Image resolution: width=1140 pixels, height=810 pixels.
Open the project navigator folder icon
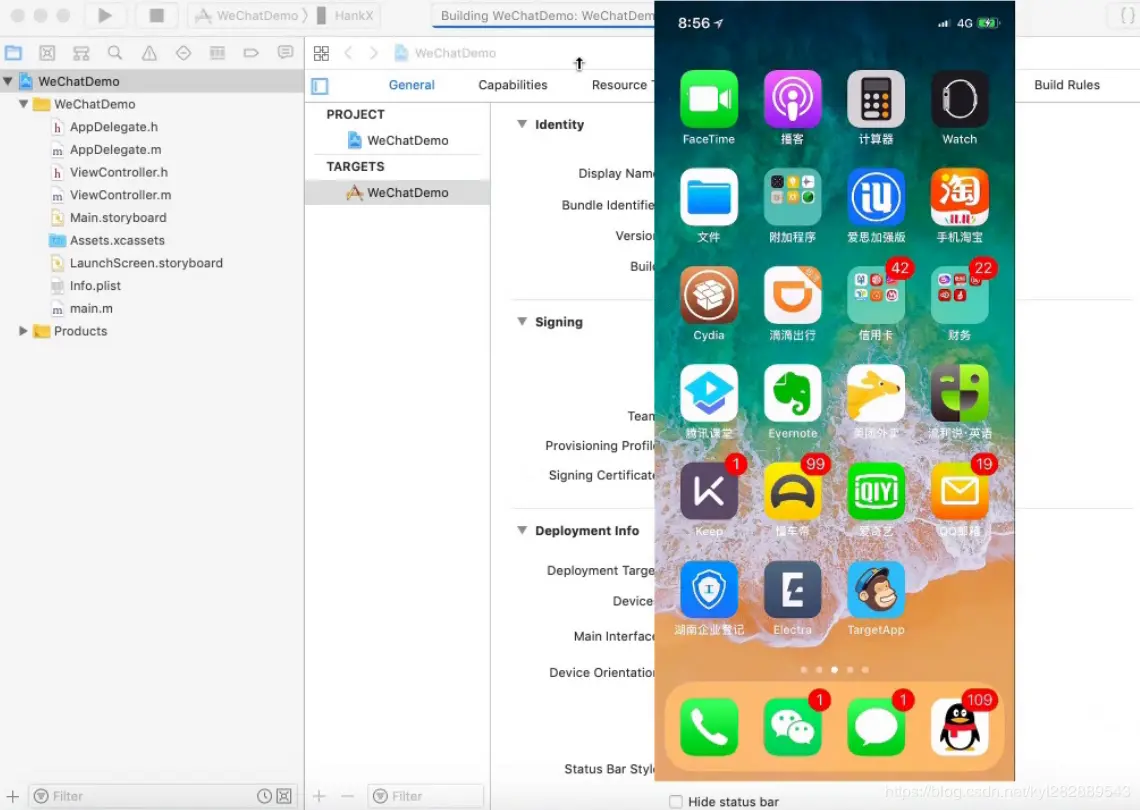pyautogui.click(x=13, y=52)
